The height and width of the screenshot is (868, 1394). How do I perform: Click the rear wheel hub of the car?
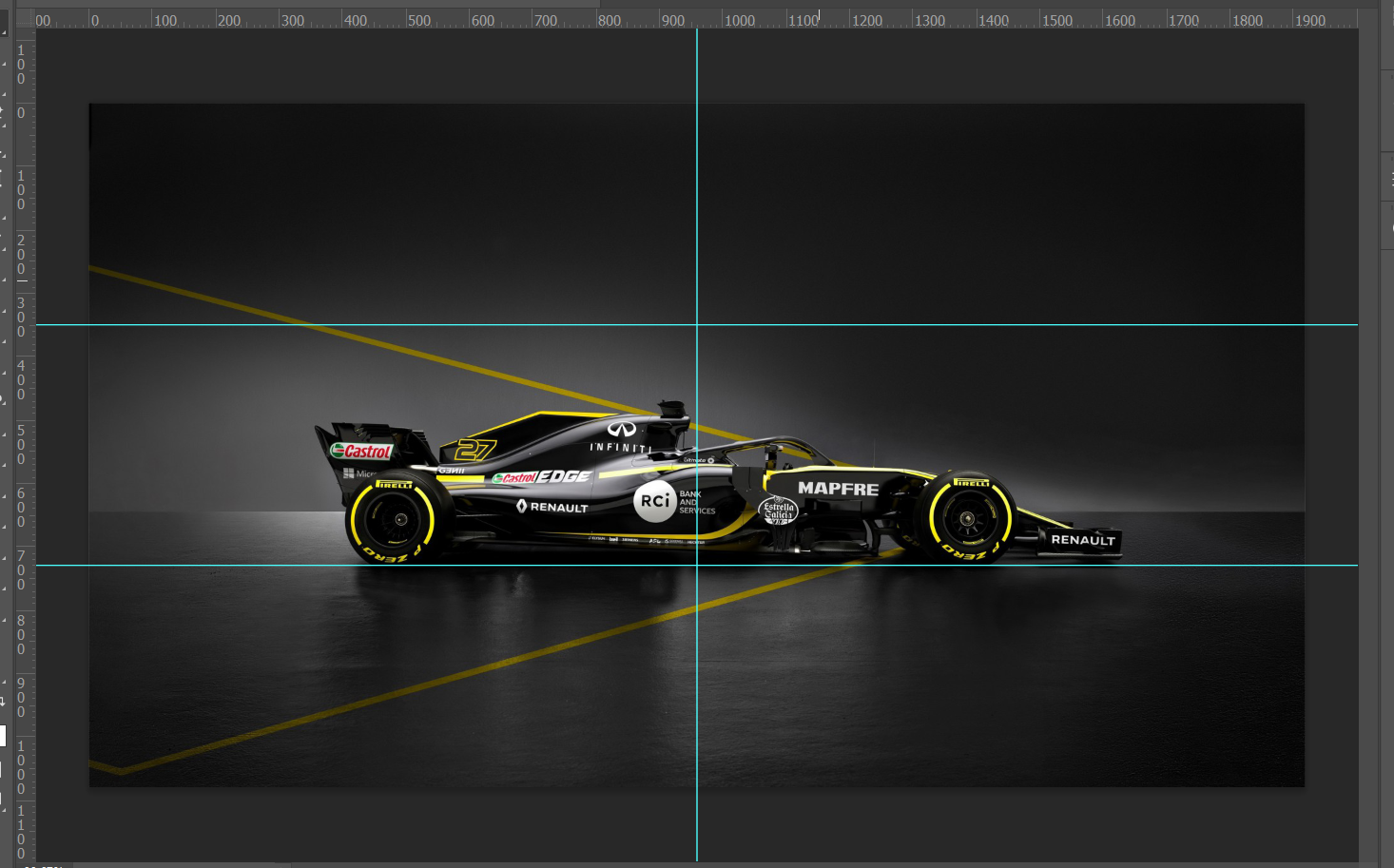(x=400, y=519)
